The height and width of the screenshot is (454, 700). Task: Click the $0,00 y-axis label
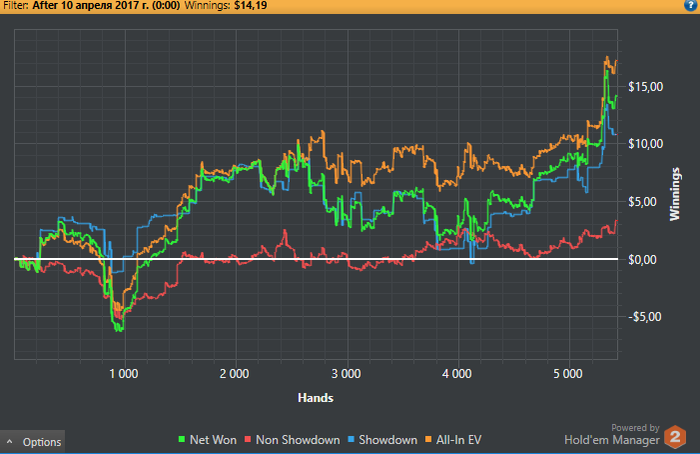(x=642, y=259)
